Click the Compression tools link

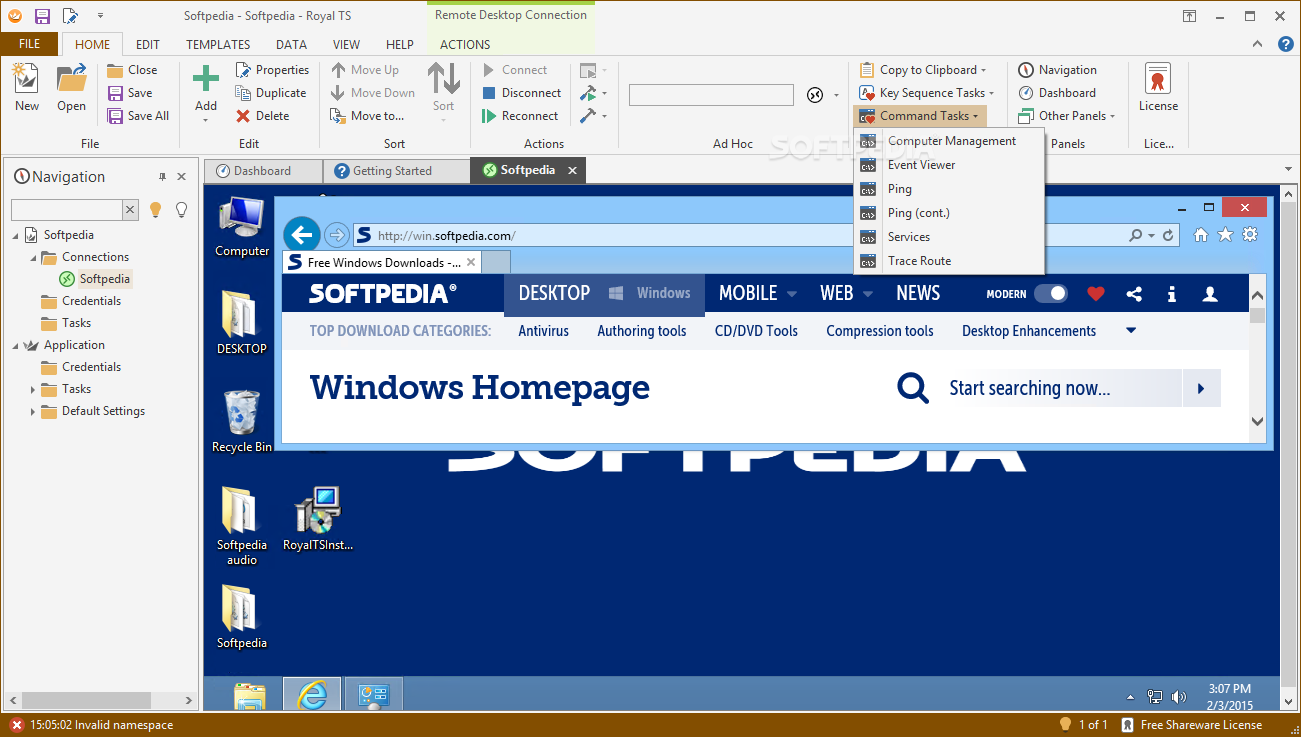[x=880, y=331]
